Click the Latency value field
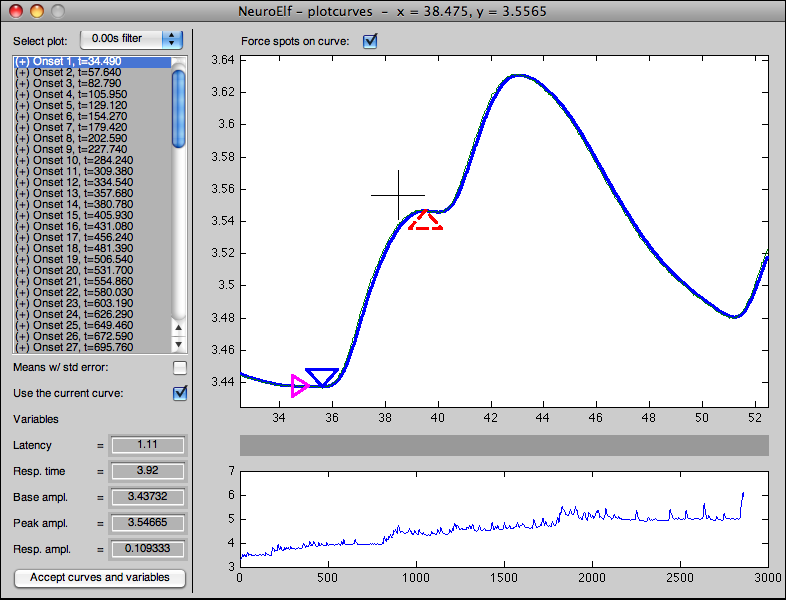This screenshot has height=600, width=786. (x=146, y=445)
